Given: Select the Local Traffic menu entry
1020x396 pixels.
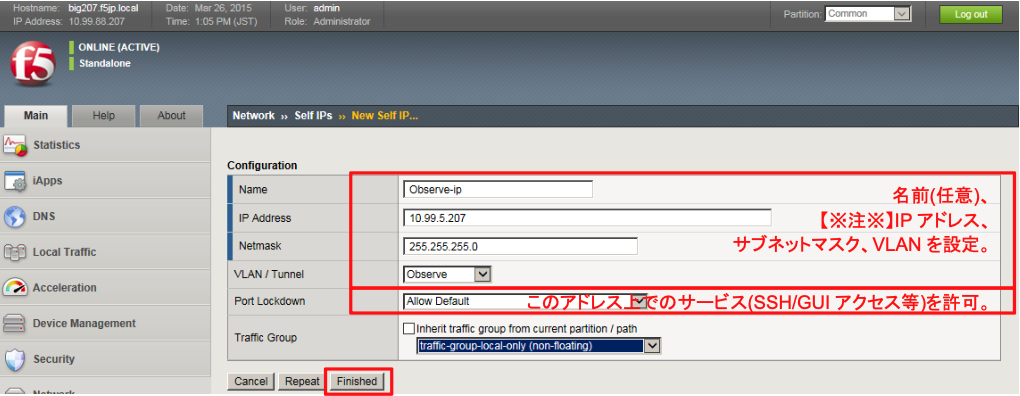Looking at the screenshot, I should click(x=105, y=252).
